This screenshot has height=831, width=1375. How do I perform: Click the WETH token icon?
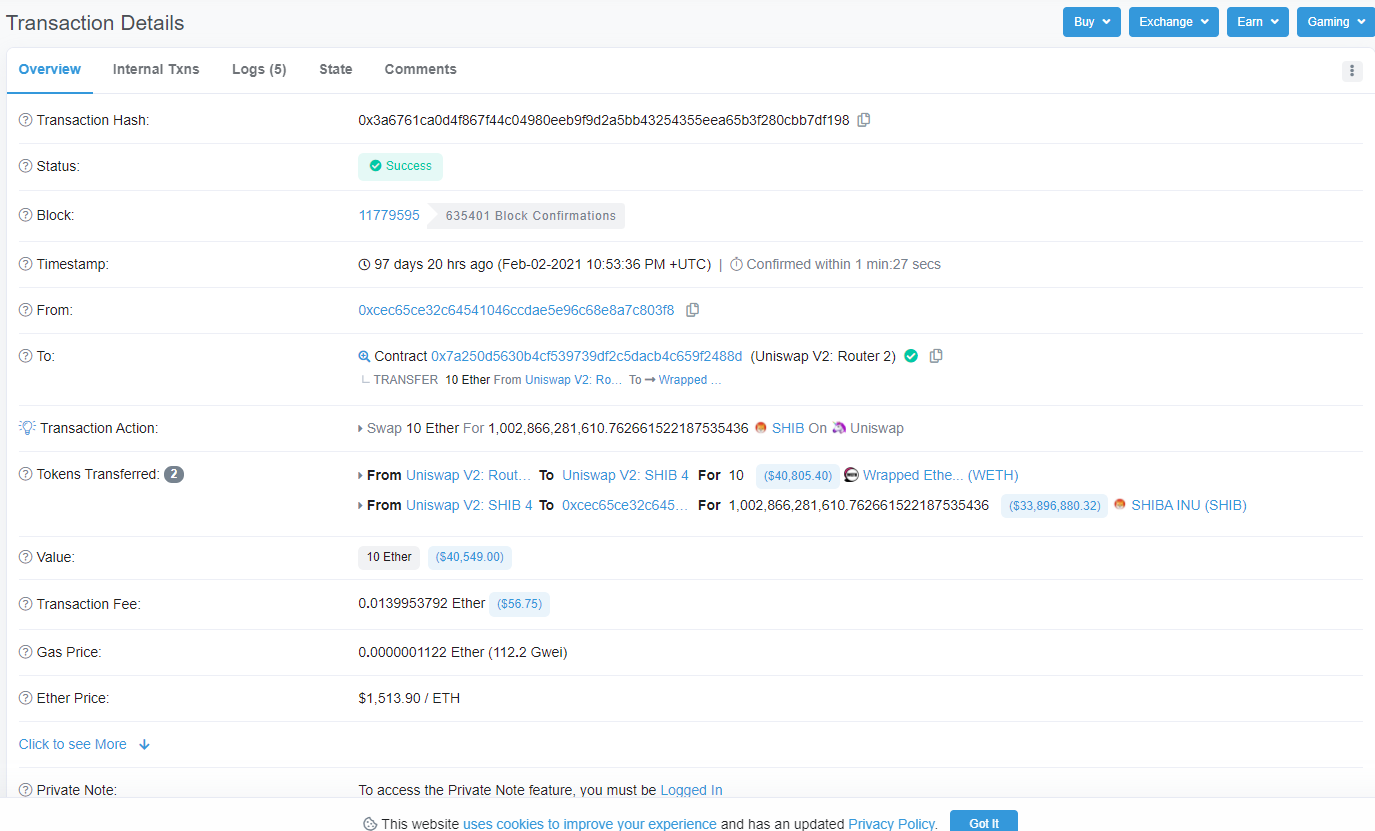852,475
